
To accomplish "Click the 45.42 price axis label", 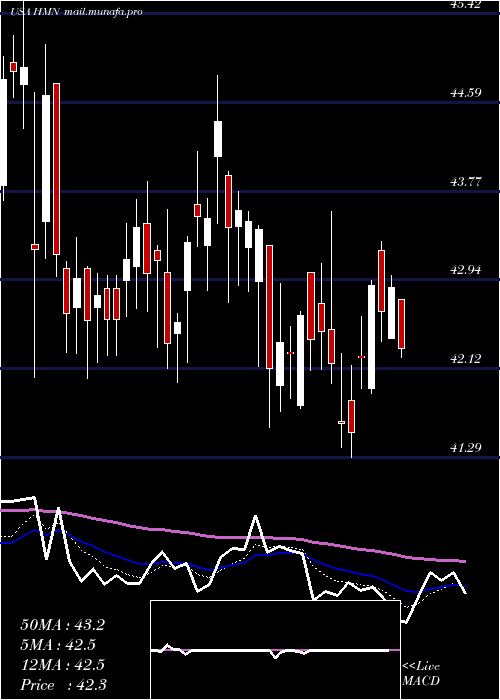I will [468, 4].
